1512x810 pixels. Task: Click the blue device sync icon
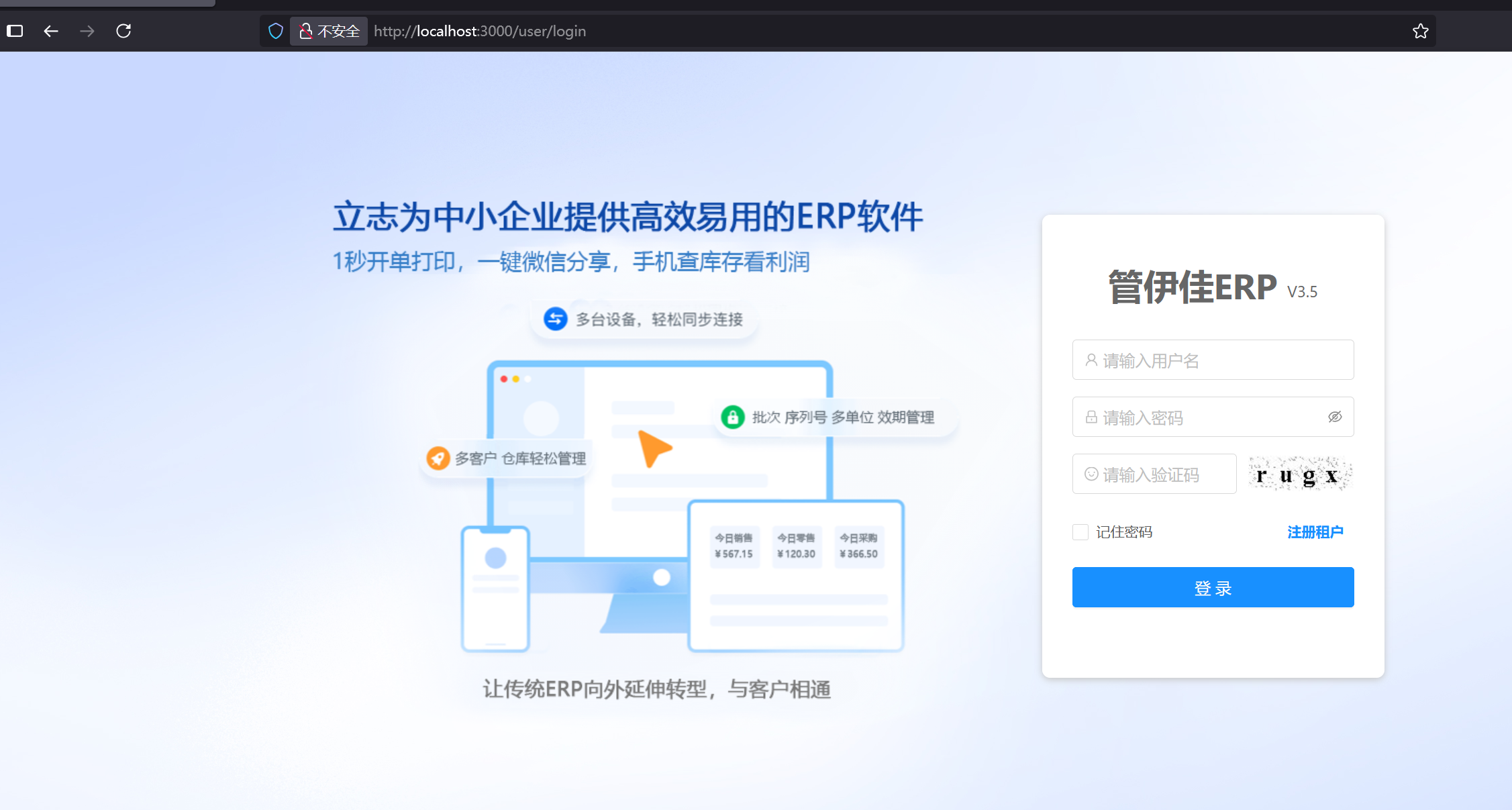555,319
